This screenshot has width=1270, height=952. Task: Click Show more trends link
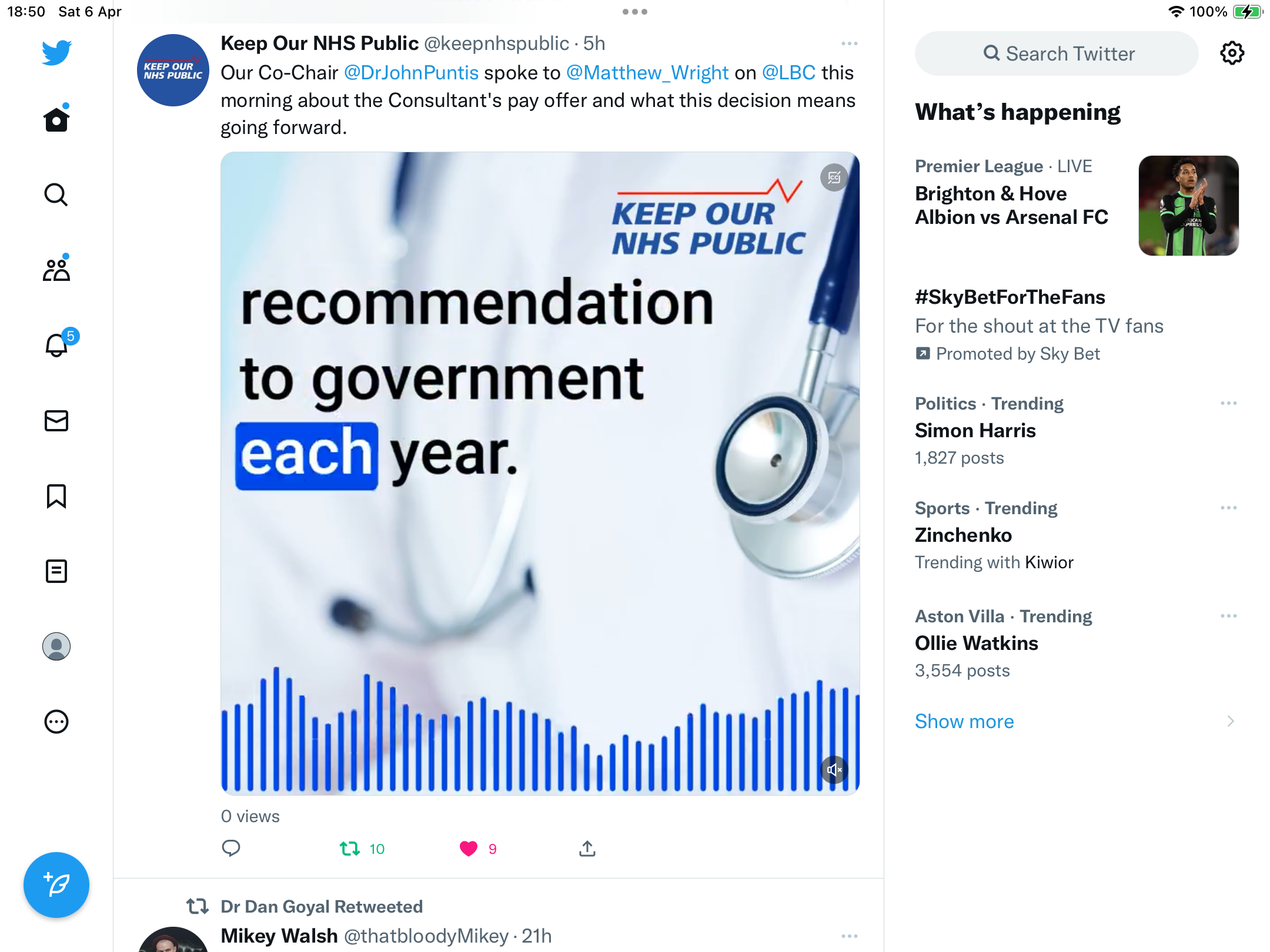(964, 721)
